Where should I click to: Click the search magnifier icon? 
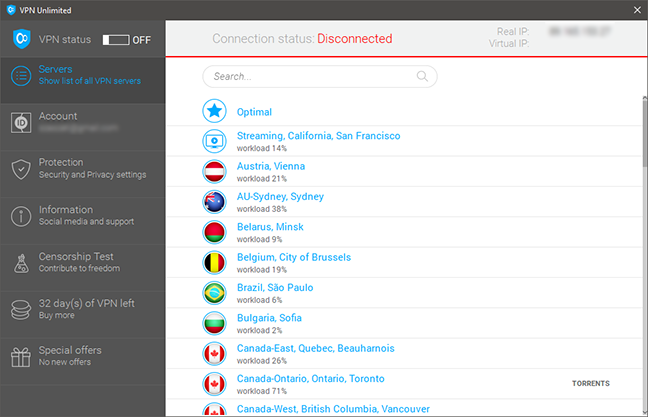[x=422, y=76]
